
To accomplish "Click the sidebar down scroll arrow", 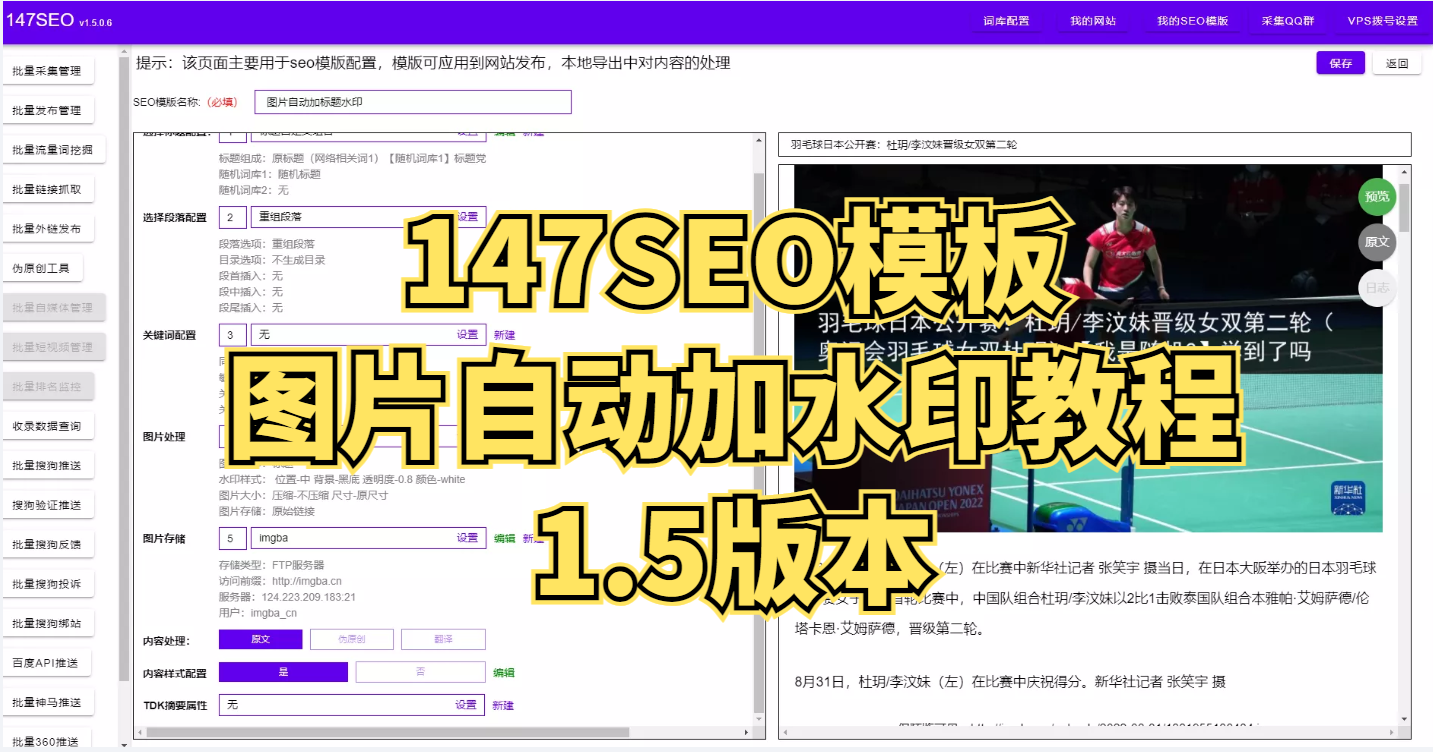I will 124,745.
